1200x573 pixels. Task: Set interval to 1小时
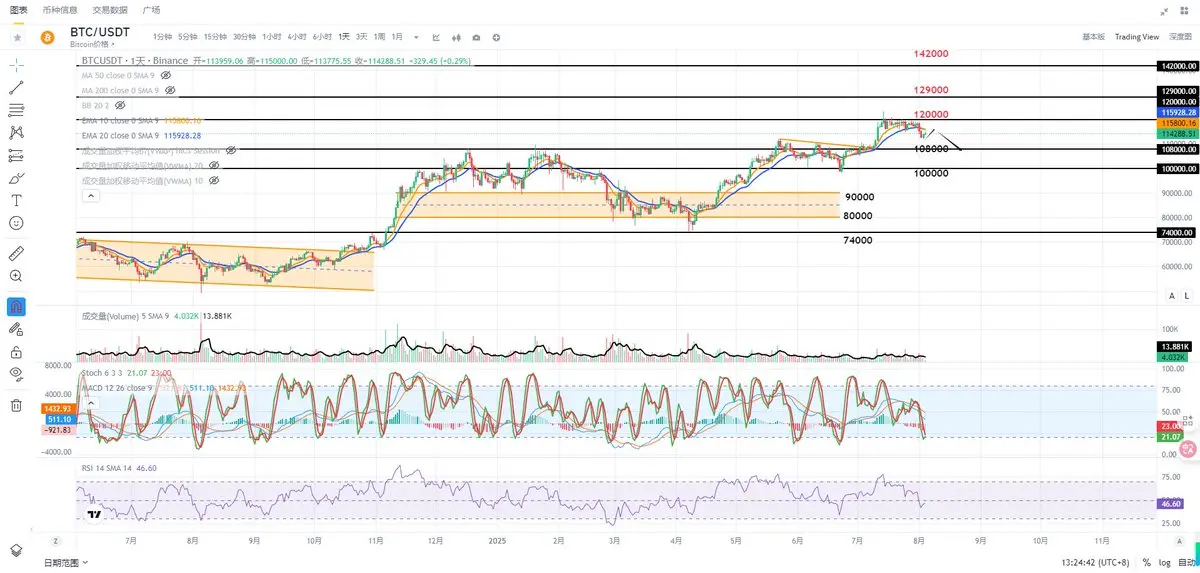[x=272, y=37]
